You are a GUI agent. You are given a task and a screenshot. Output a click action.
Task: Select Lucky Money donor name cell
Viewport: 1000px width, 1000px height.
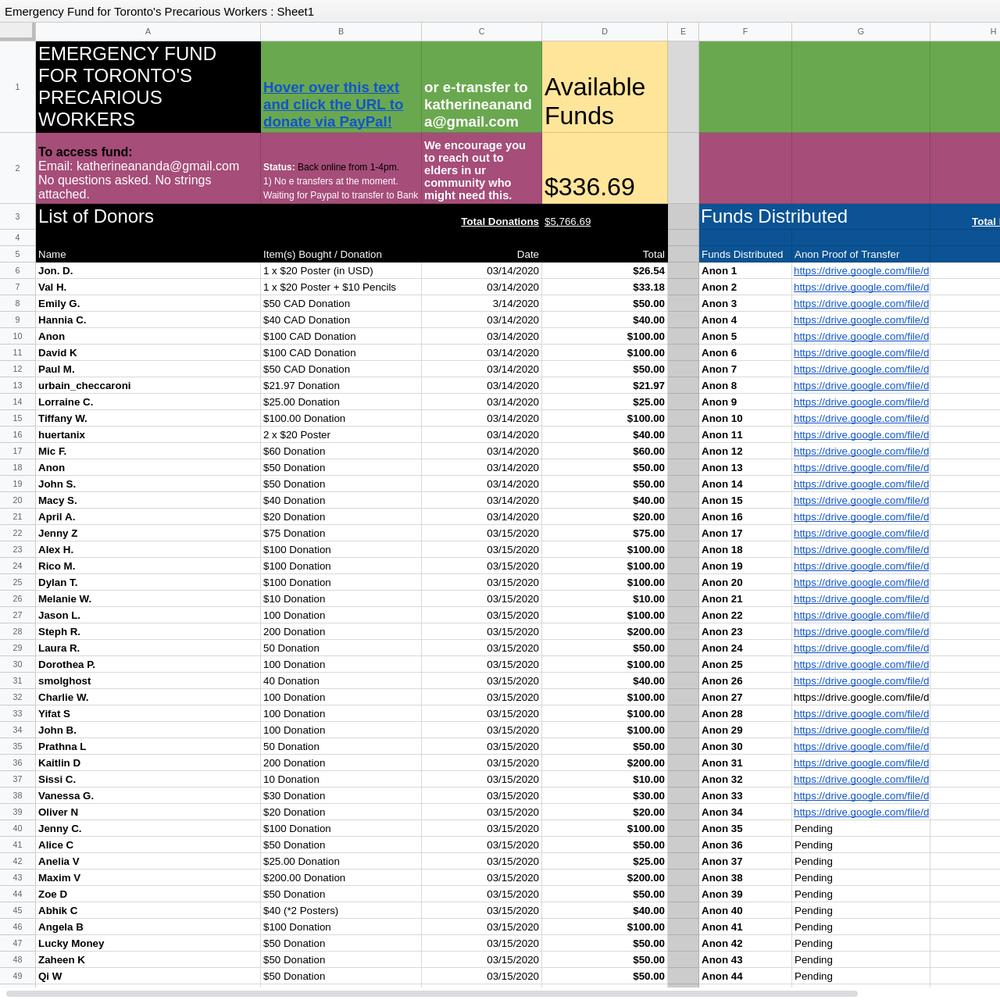[148, 943]
